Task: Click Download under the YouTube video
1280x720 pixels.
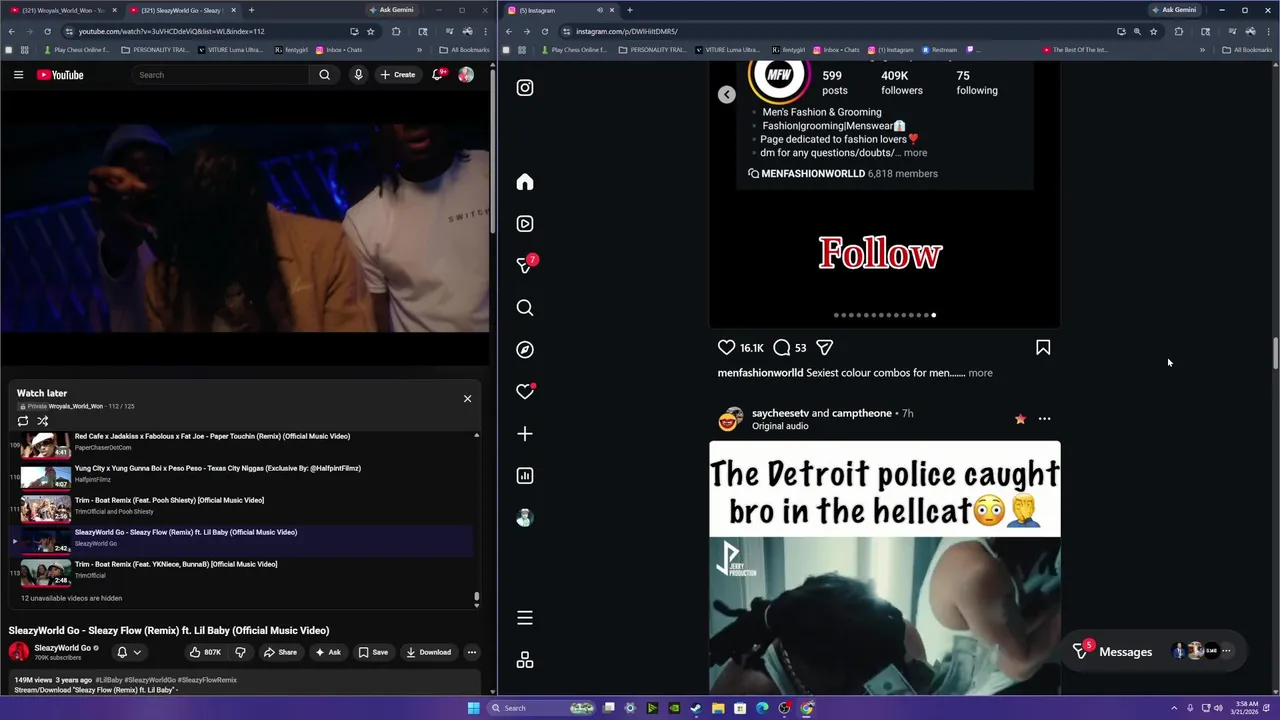Action: (x=428, y=652)
